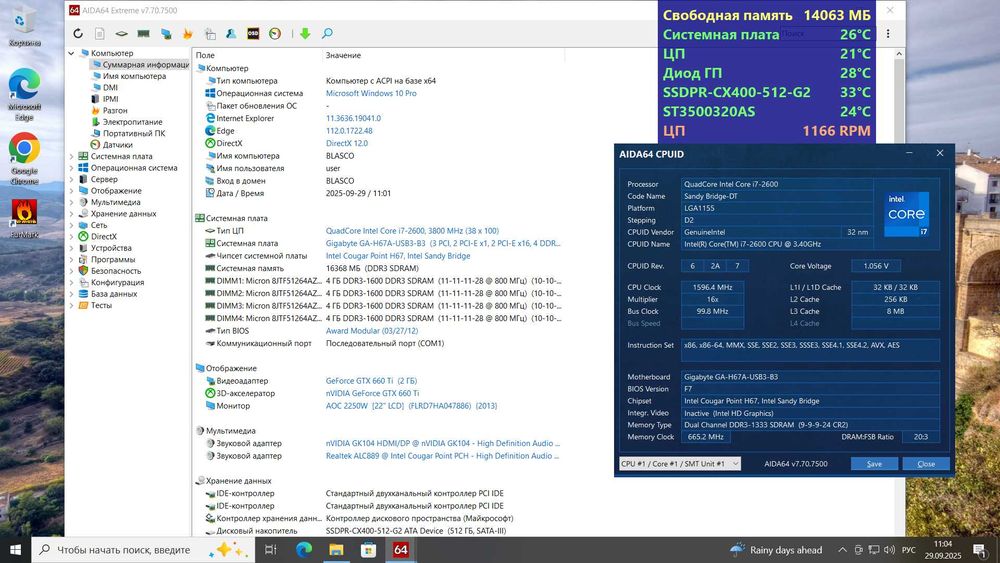This screenshot has width=1000, height=563.
Task: Select Разгон in the tree
Action: [115, 110]
